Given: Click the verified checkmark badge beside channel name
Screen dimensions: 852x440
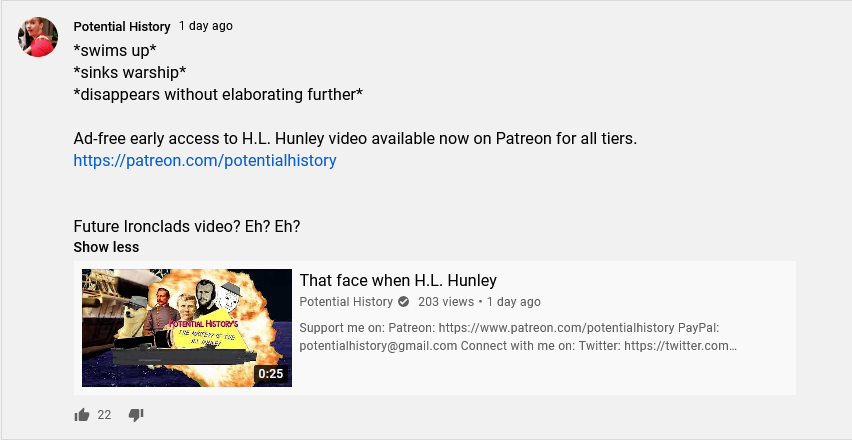Looking at the screenshot, I should click(403, 301).
